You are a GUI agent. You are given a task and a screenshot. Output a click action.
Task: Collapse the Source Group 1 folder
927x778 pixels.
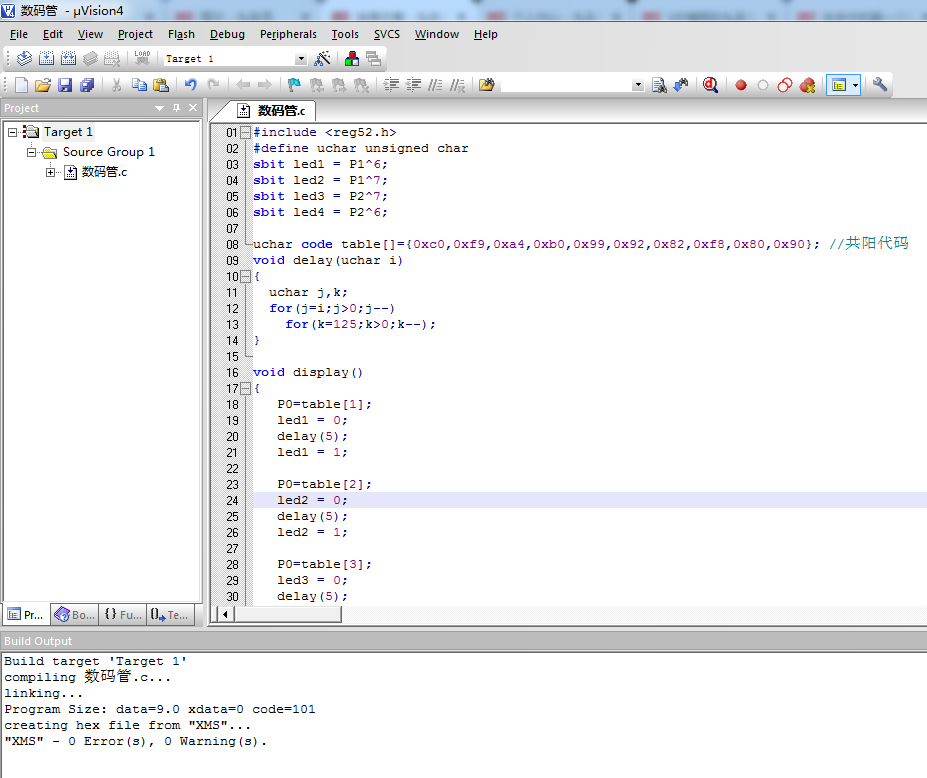(32, 152)
